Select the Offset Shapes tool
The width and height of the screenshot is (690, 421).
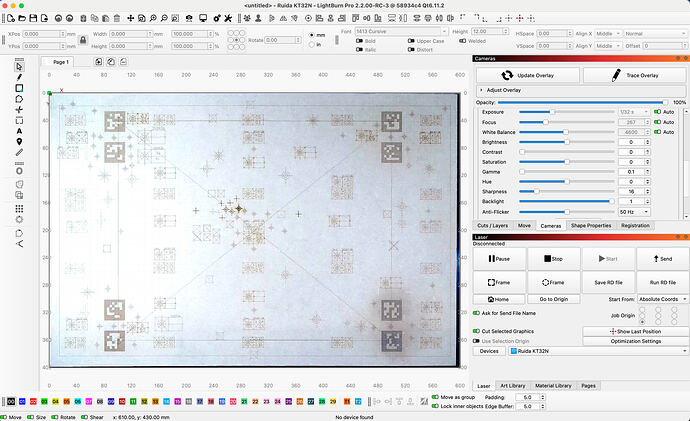19,171
